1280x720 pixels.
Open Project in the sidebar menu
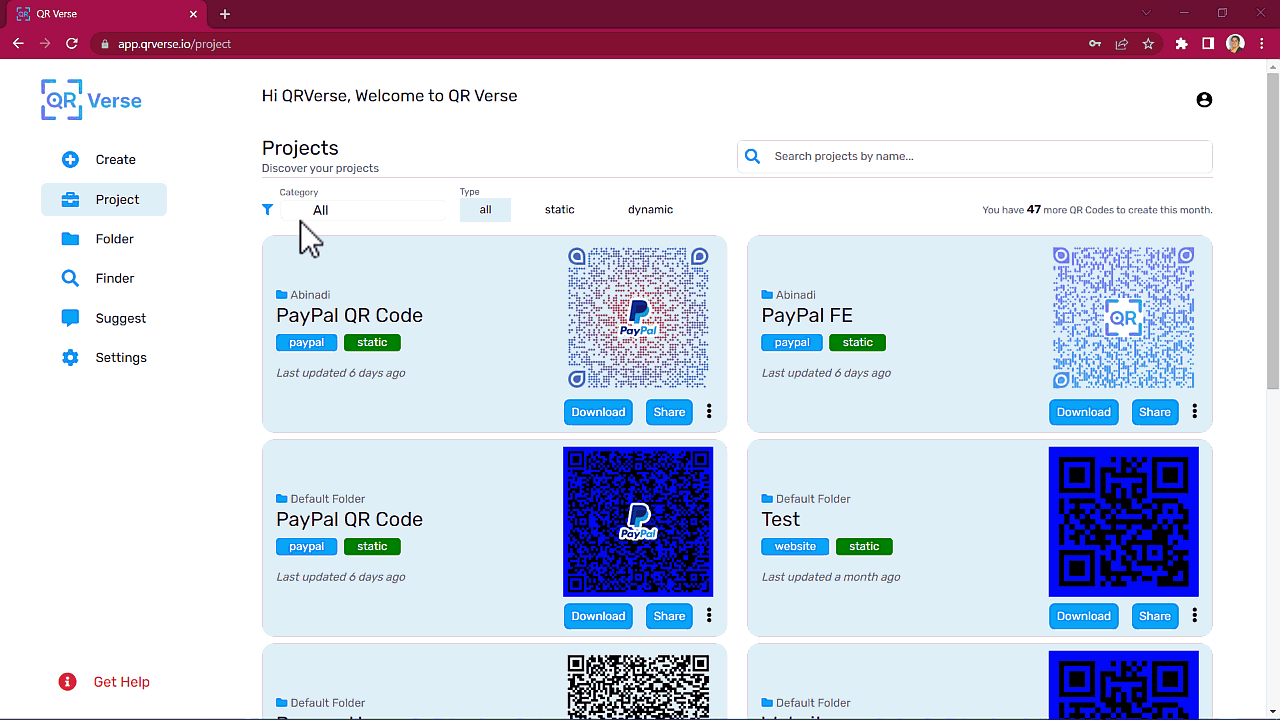(x=104, y=200)
